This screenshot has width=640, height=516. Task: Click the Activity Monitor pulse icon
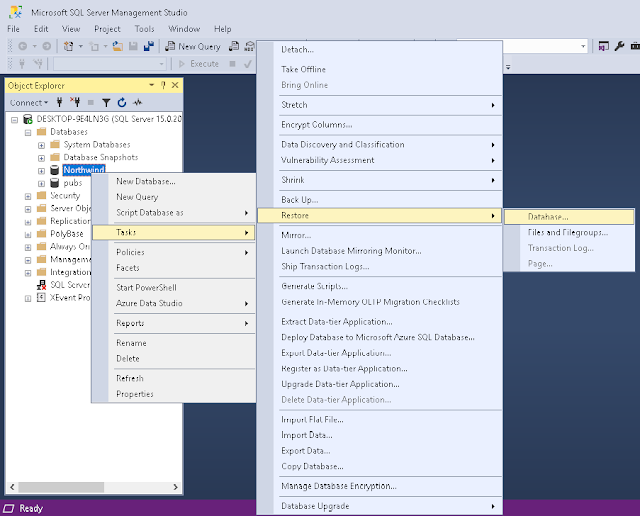tap(138, 102)
